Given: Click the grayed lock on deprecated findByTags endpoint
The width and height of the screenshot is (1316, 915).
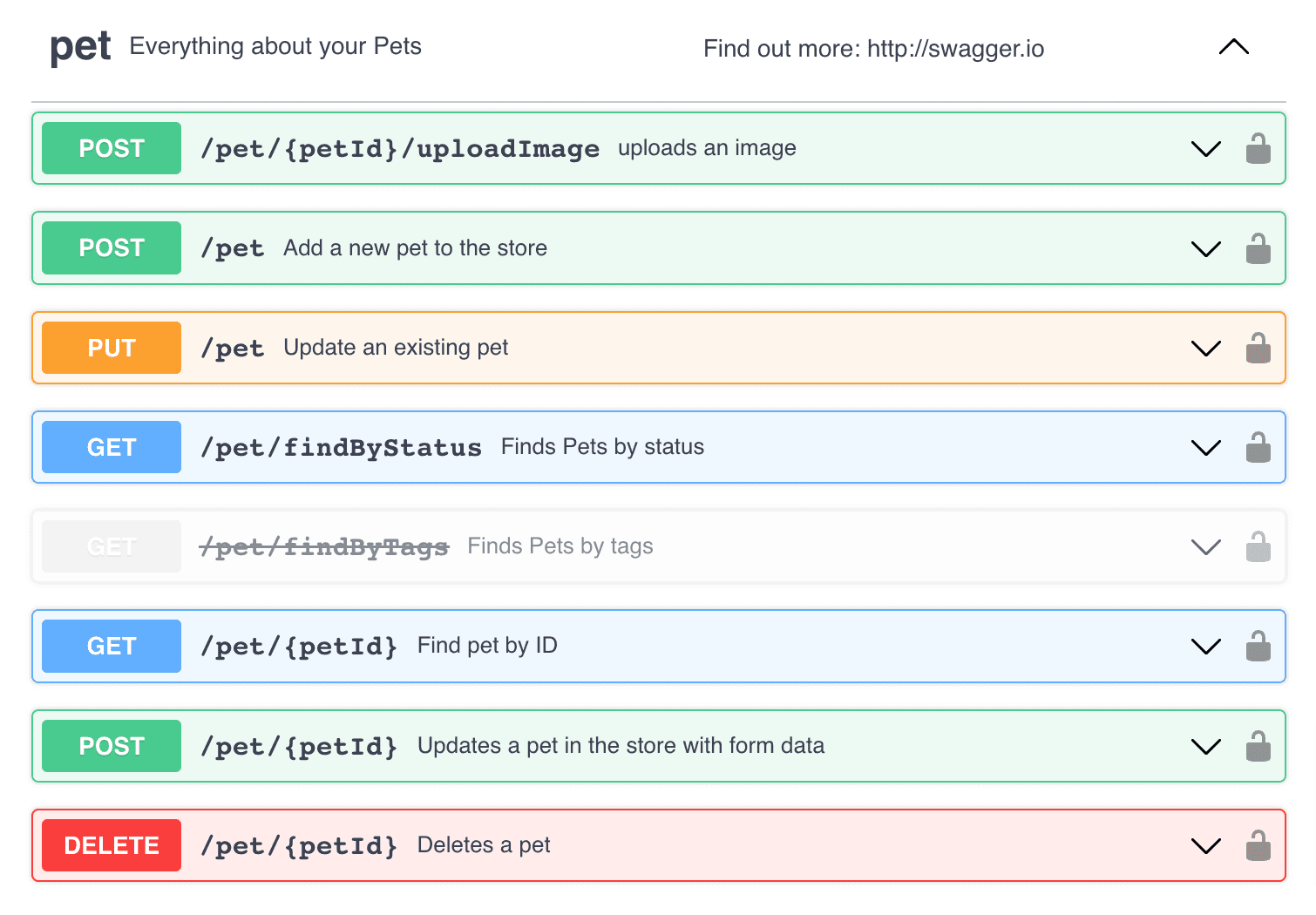Looking at the screenshot, I should click(x=1258, y=546).
